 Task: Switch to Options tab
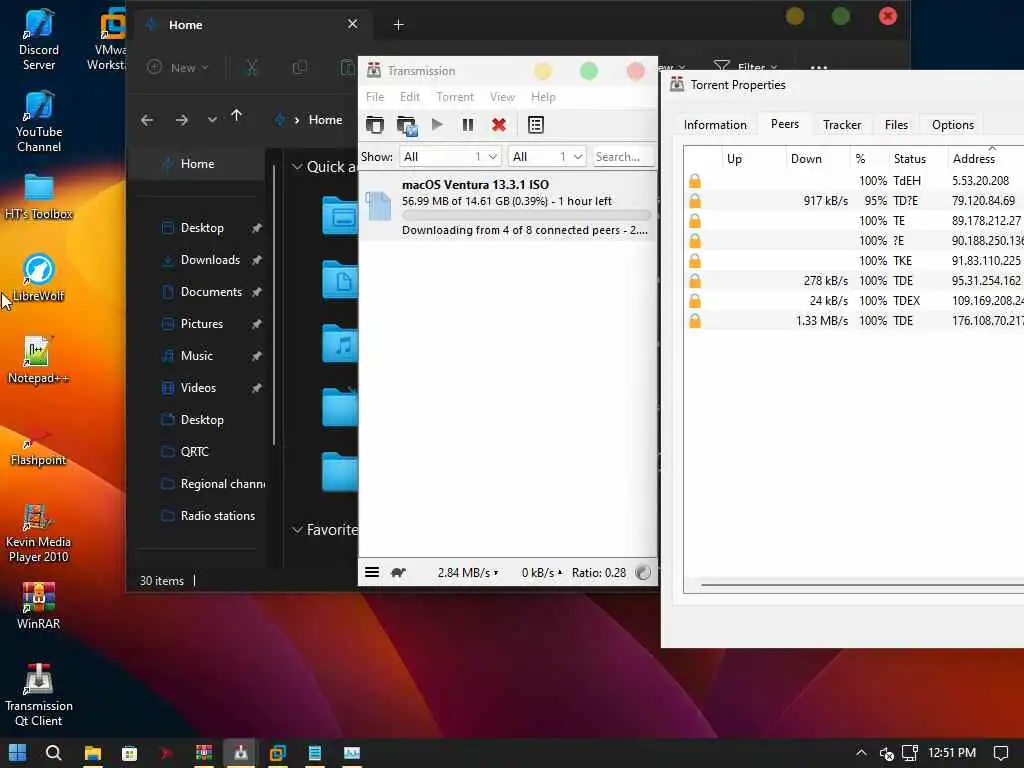[952, 124]
